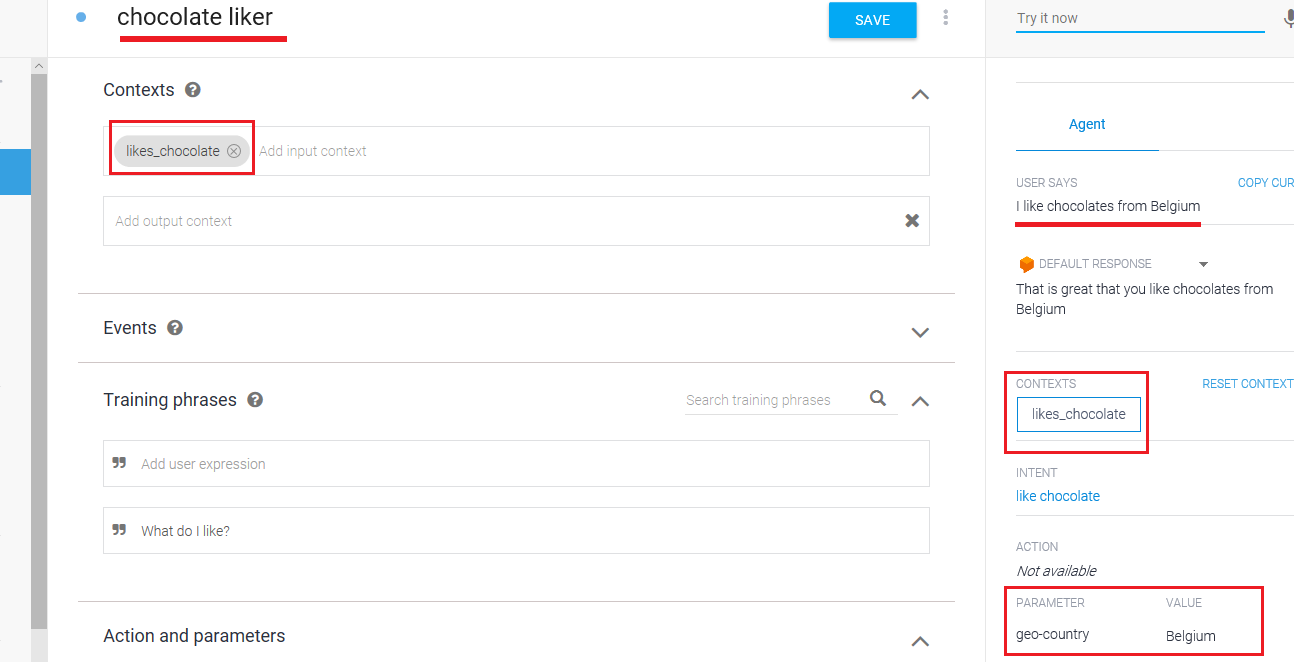
Task: Open the Events help question mark
Action: (175, 328)
